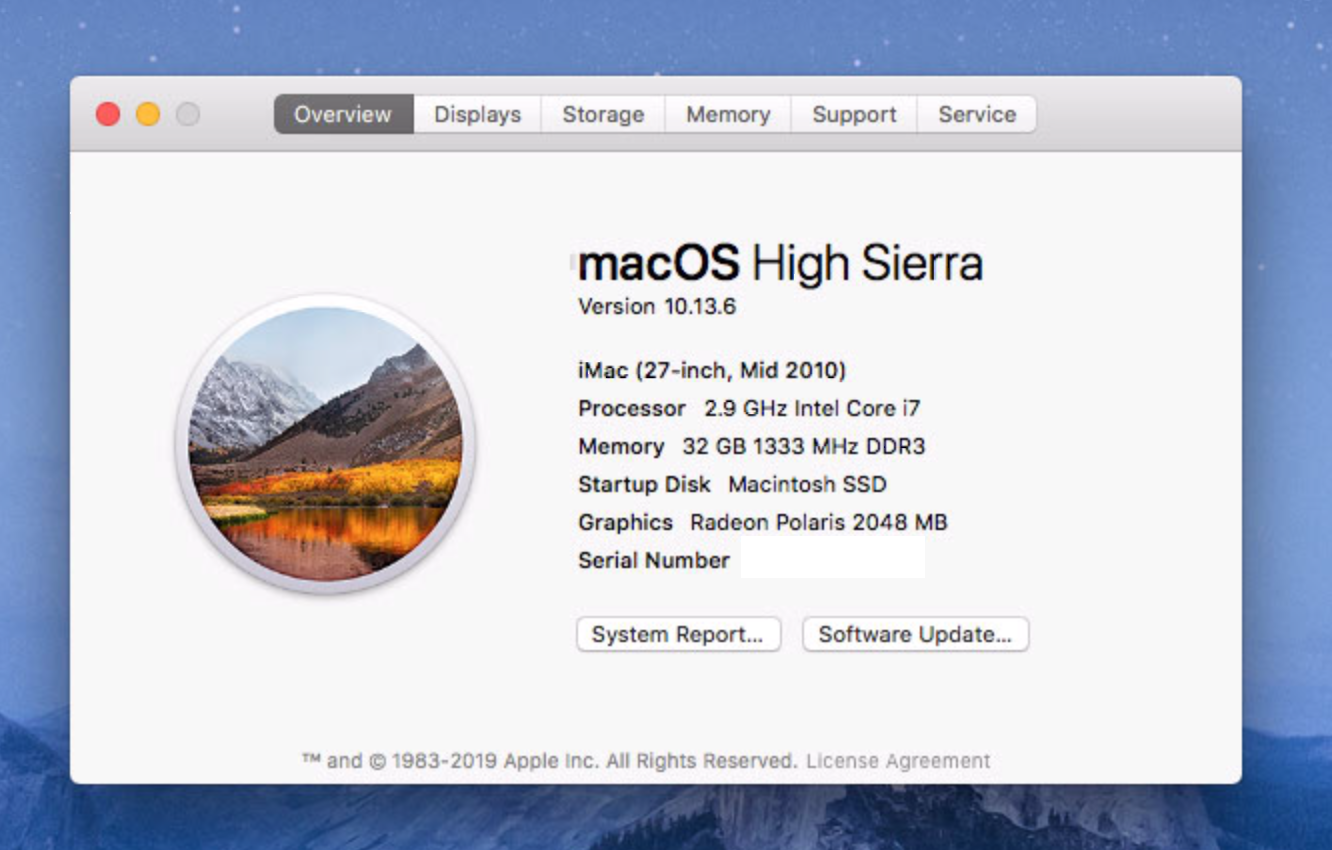Click the 32 GB 1333 MHz DDR3 value

(x=804, y=446)
